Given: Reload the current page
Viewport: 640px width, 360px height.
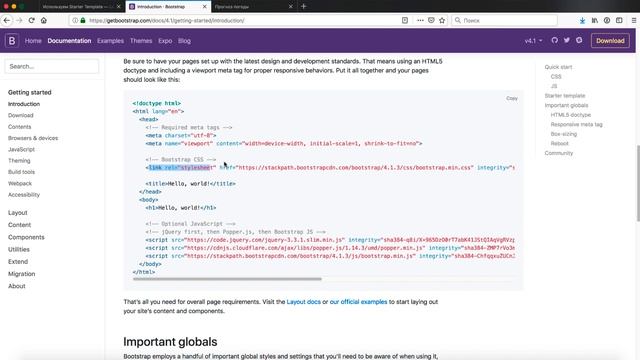Looking at the screenshot, I should [31, 20].
